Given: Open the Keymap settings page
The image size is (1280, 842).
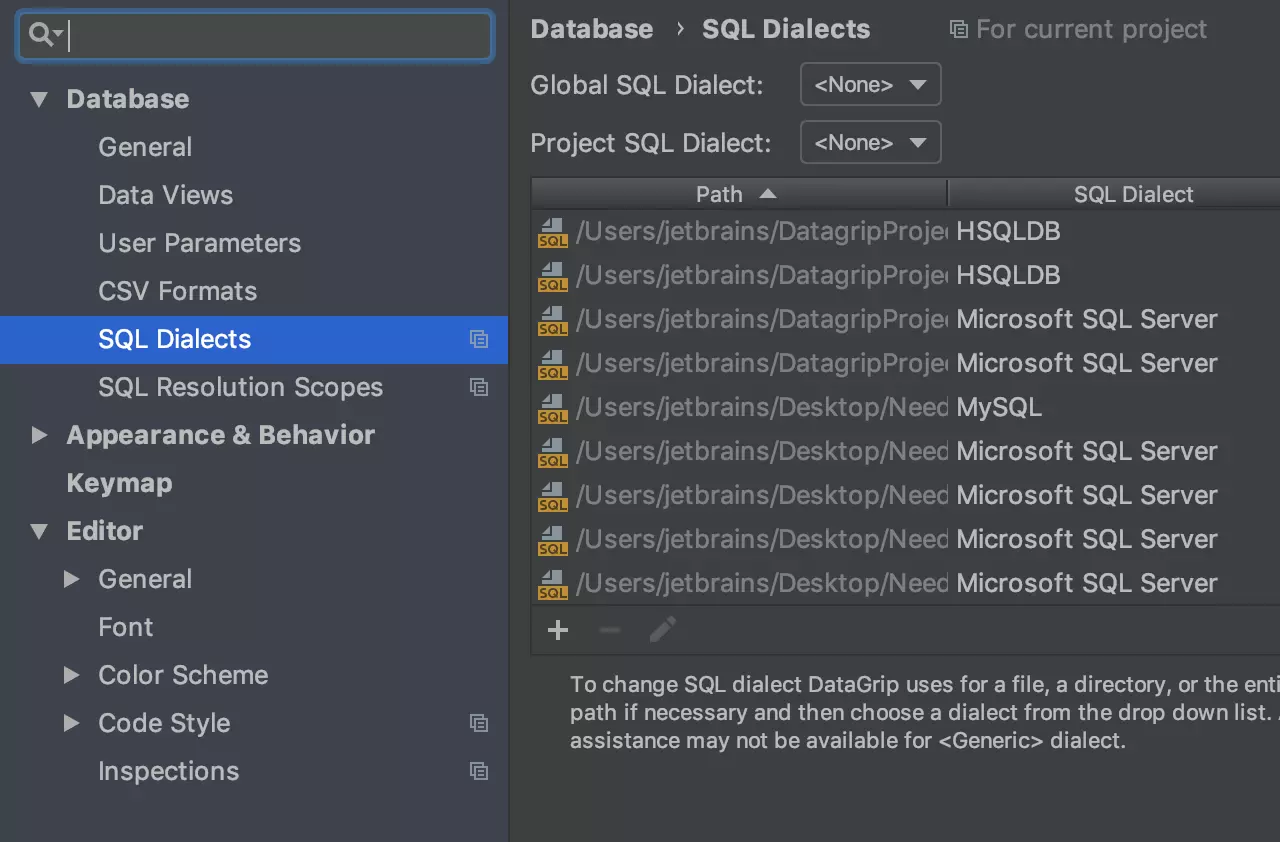Looking at the screenshot, I should (119, 483).
